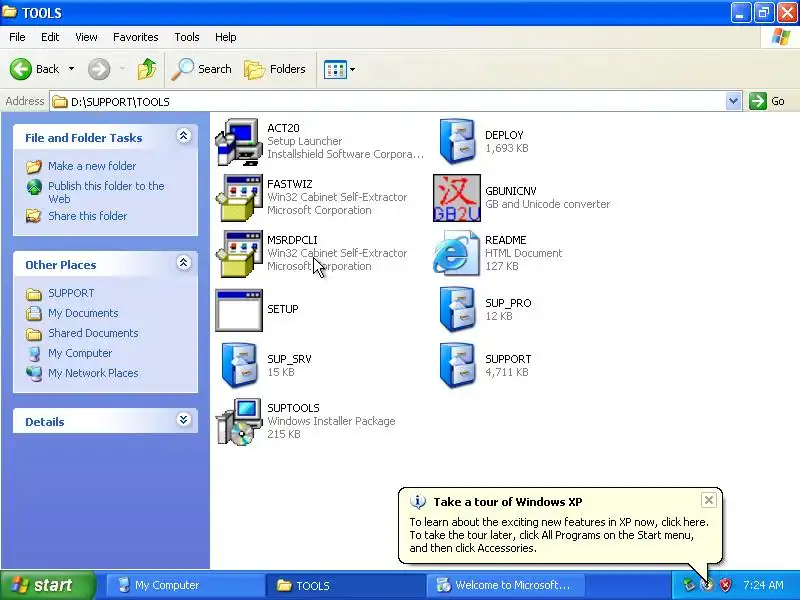Open My Computer from Other Places
Screen dimensions: 800x600
[x=80, y=353]
